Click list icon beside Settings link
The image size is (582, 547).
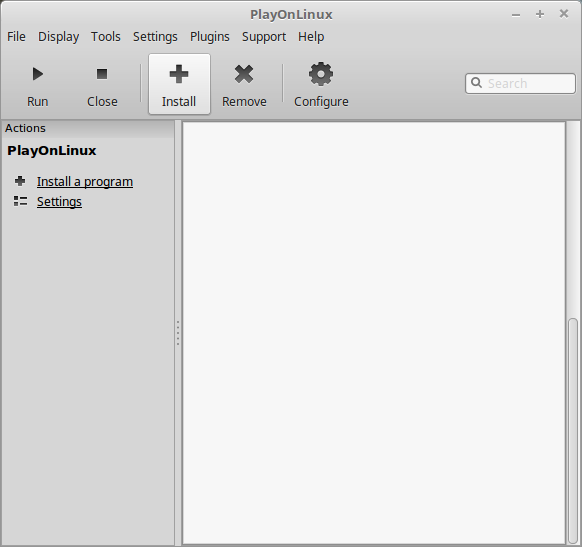(x=20, y=201)
